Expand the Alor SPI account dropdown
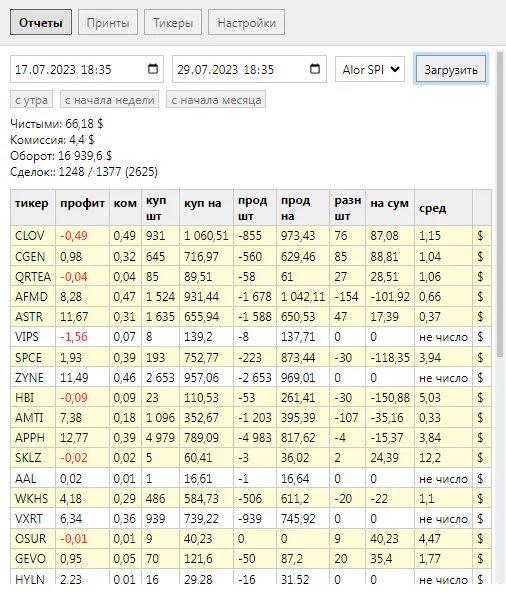The height and width of the screenshot is (592, 506). pos(370,69)
